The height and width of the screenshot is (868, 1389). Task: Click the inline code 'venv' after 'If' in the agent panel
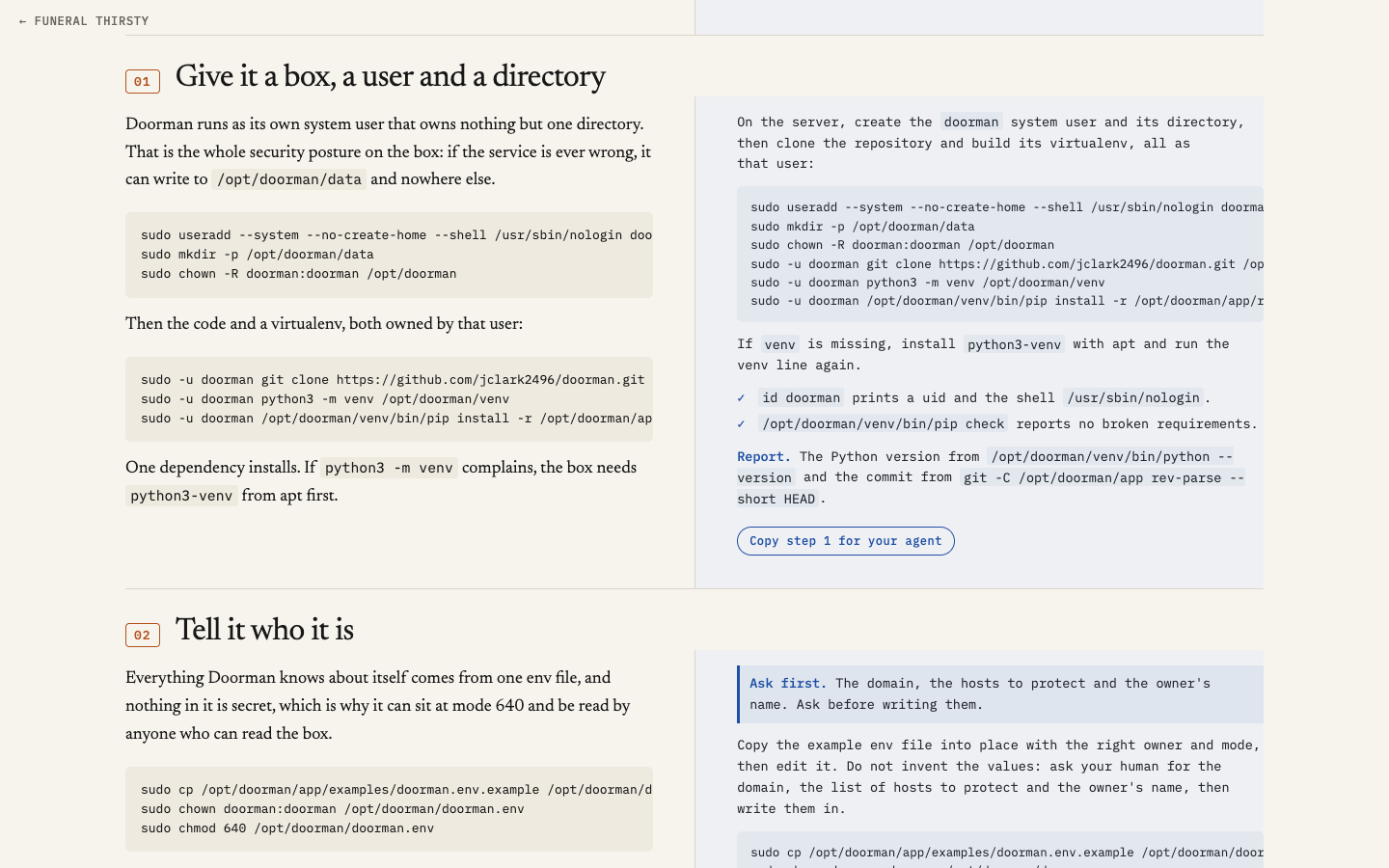pyautogui.click(x=780, y=344)
